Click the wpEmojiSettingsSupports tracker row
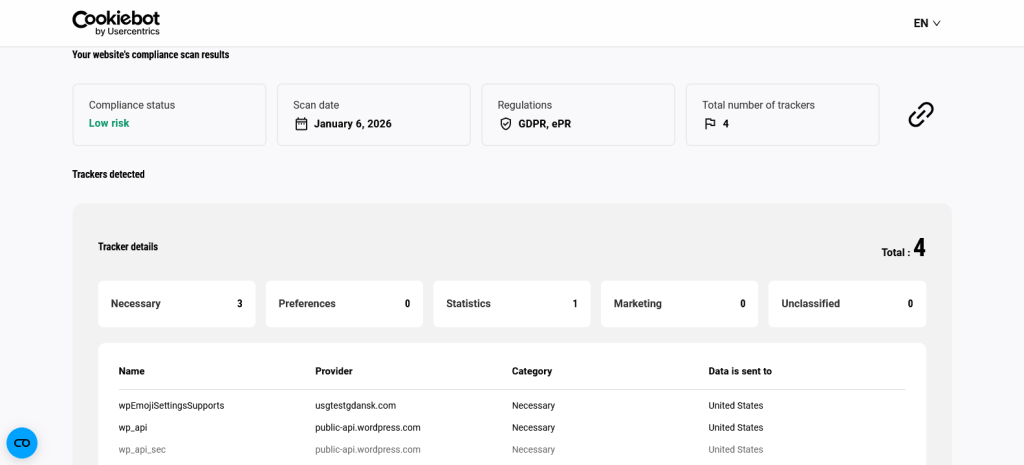This screenshot has width=1024, height=465. tap(171, 406)
